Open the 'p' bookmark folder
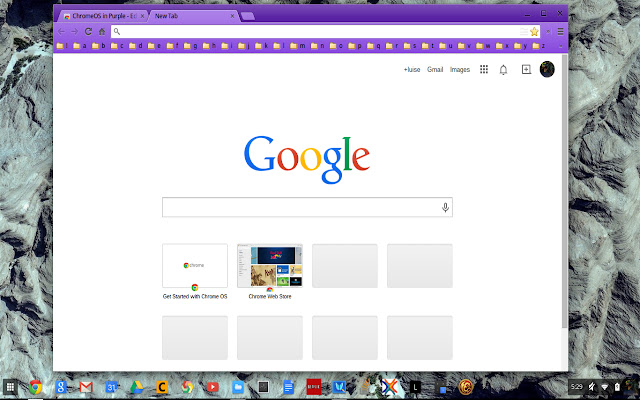The width and height of the screenshot is (640, 400). click(x=355, y=46)
